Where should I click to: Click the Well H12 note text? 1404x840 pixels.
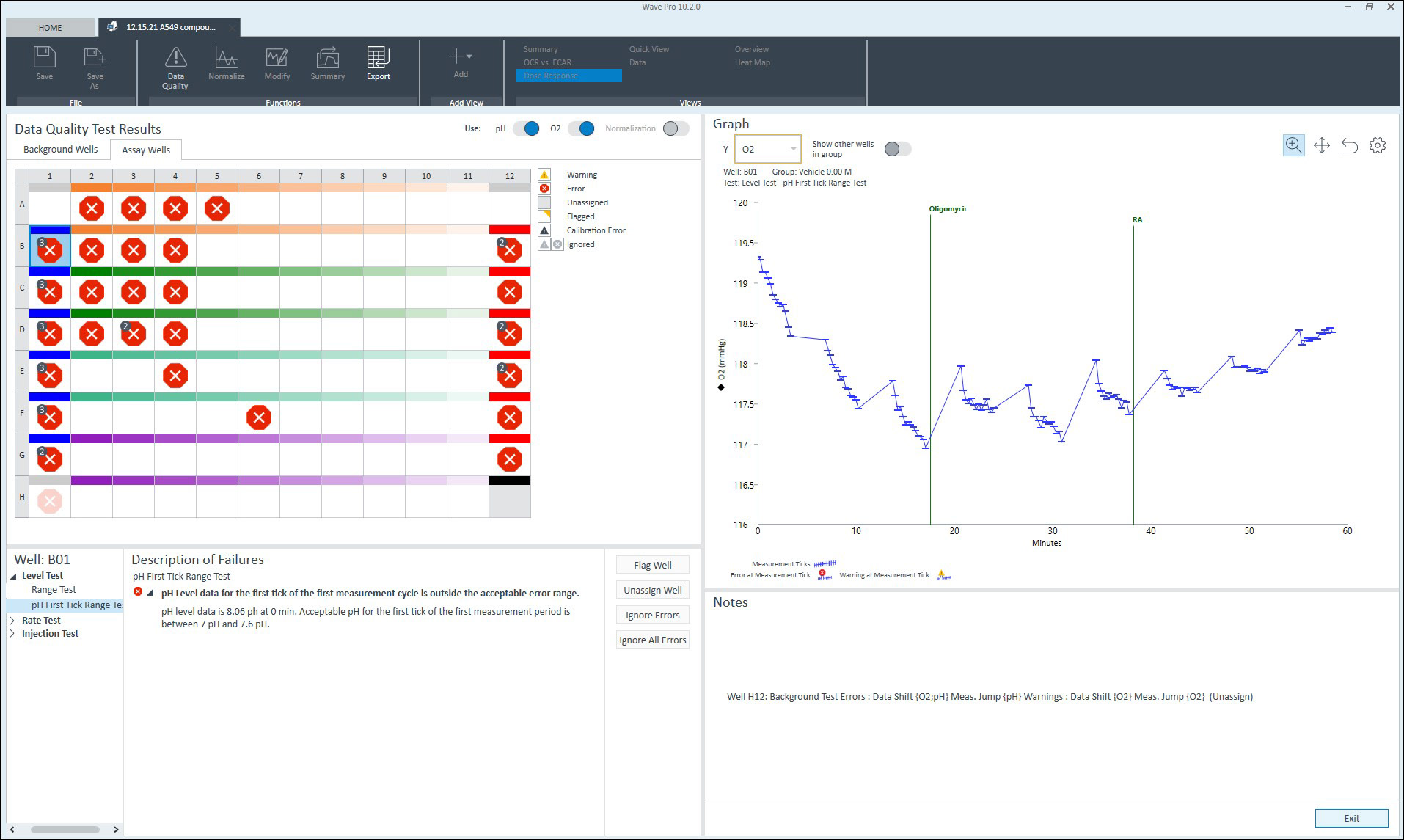pos(990,696)
